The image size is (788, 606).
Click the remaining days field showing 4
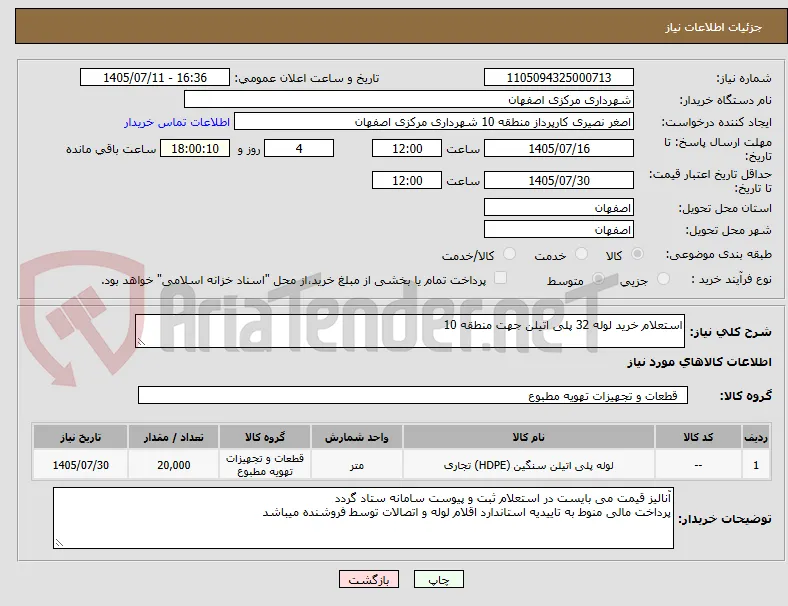point(299,148)
